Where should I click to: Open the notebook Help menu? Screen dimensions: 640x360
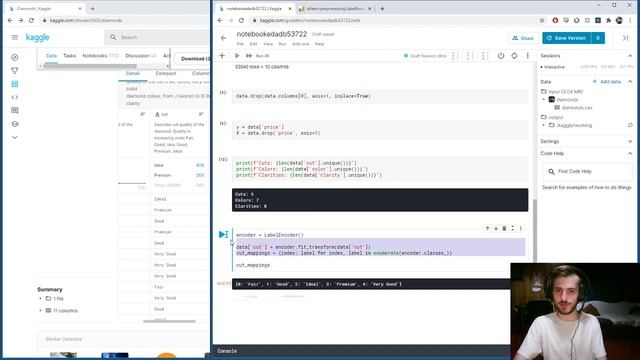click(x=319, y=44)
